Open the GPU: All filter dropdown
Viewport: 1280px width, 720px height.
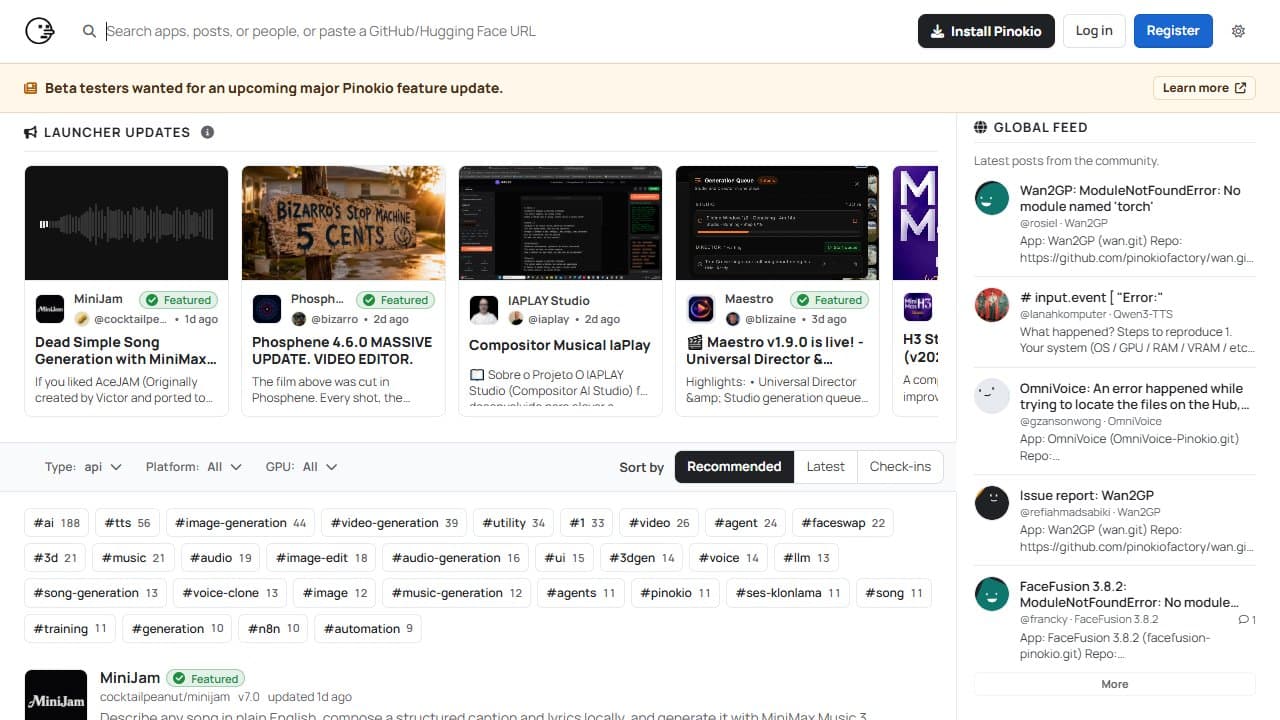point(301,467)
